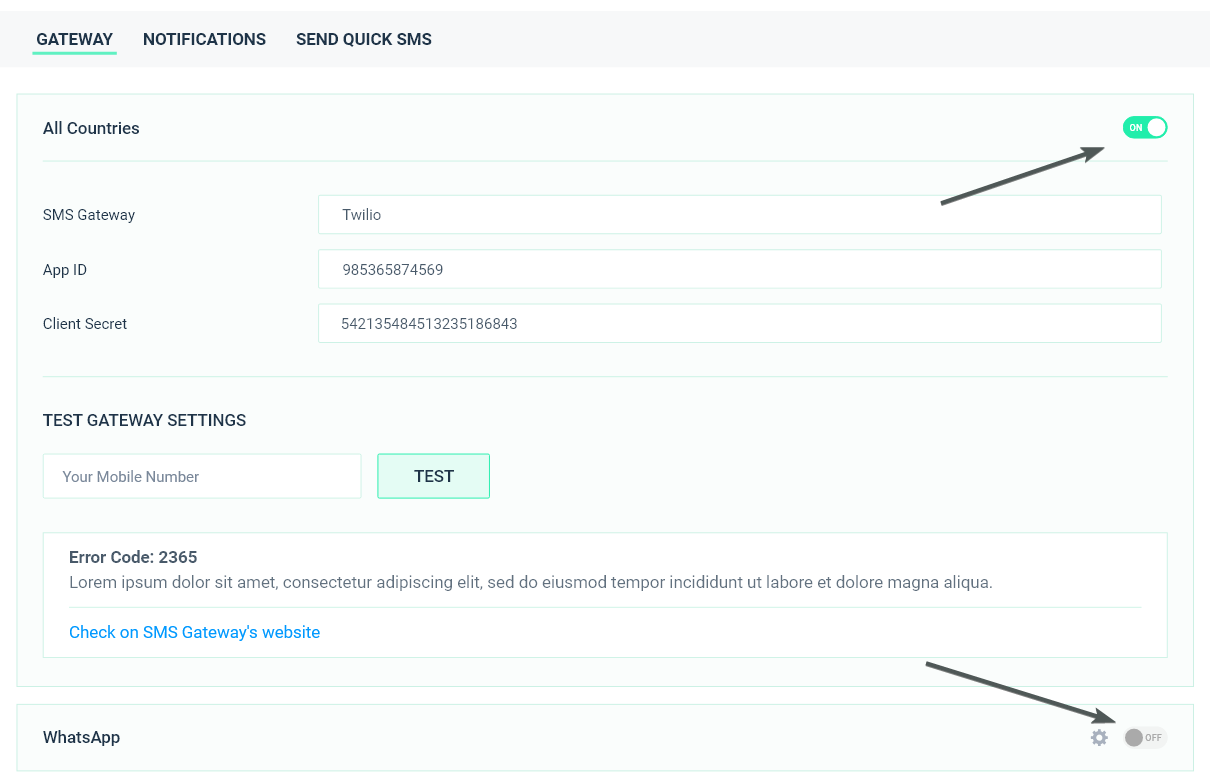Enable the WhatsApp toggle switch

[1145, 738]
